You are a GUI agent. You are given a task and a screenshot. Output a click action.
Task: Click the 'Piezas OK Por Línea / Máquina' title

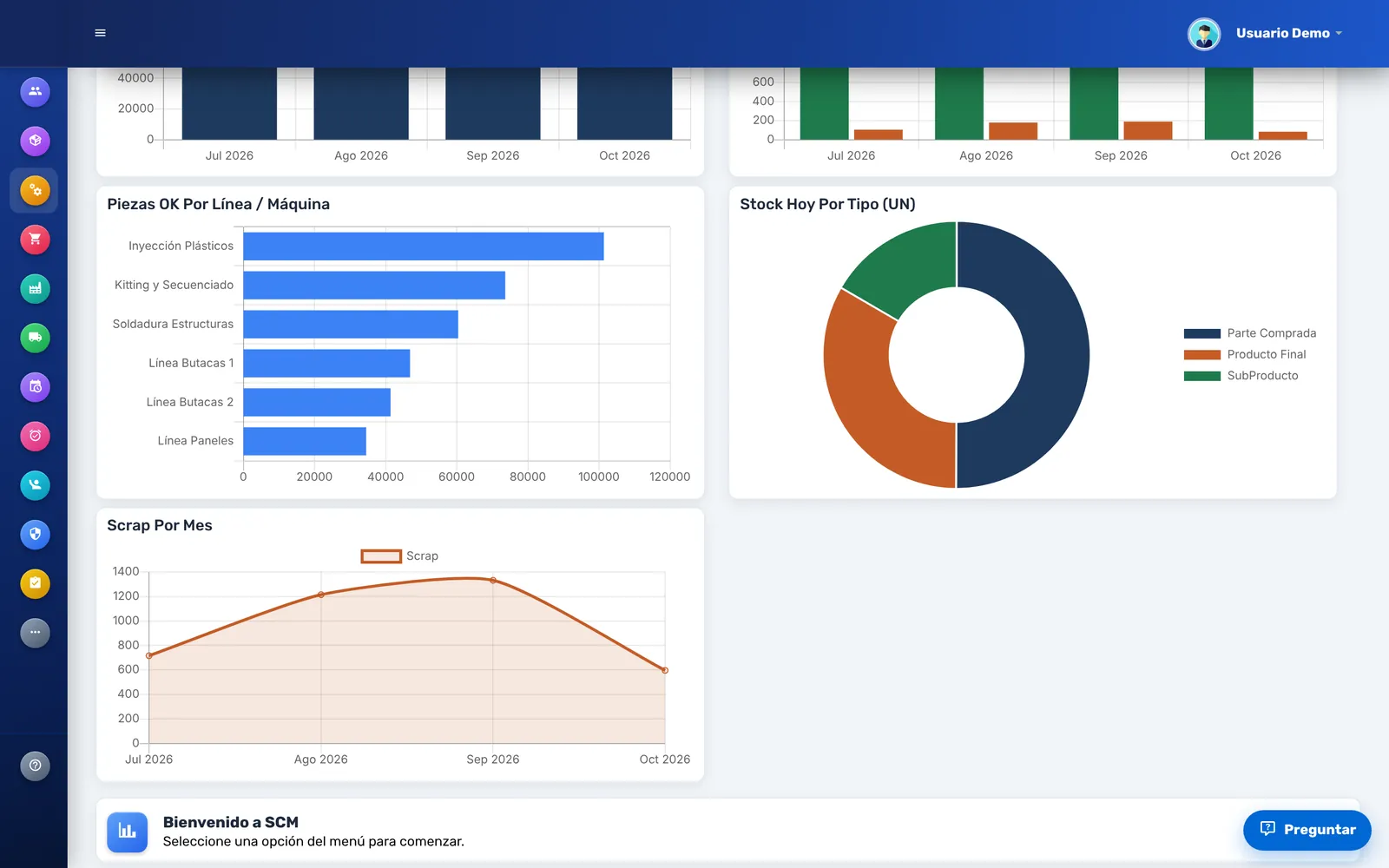point(218,204)
